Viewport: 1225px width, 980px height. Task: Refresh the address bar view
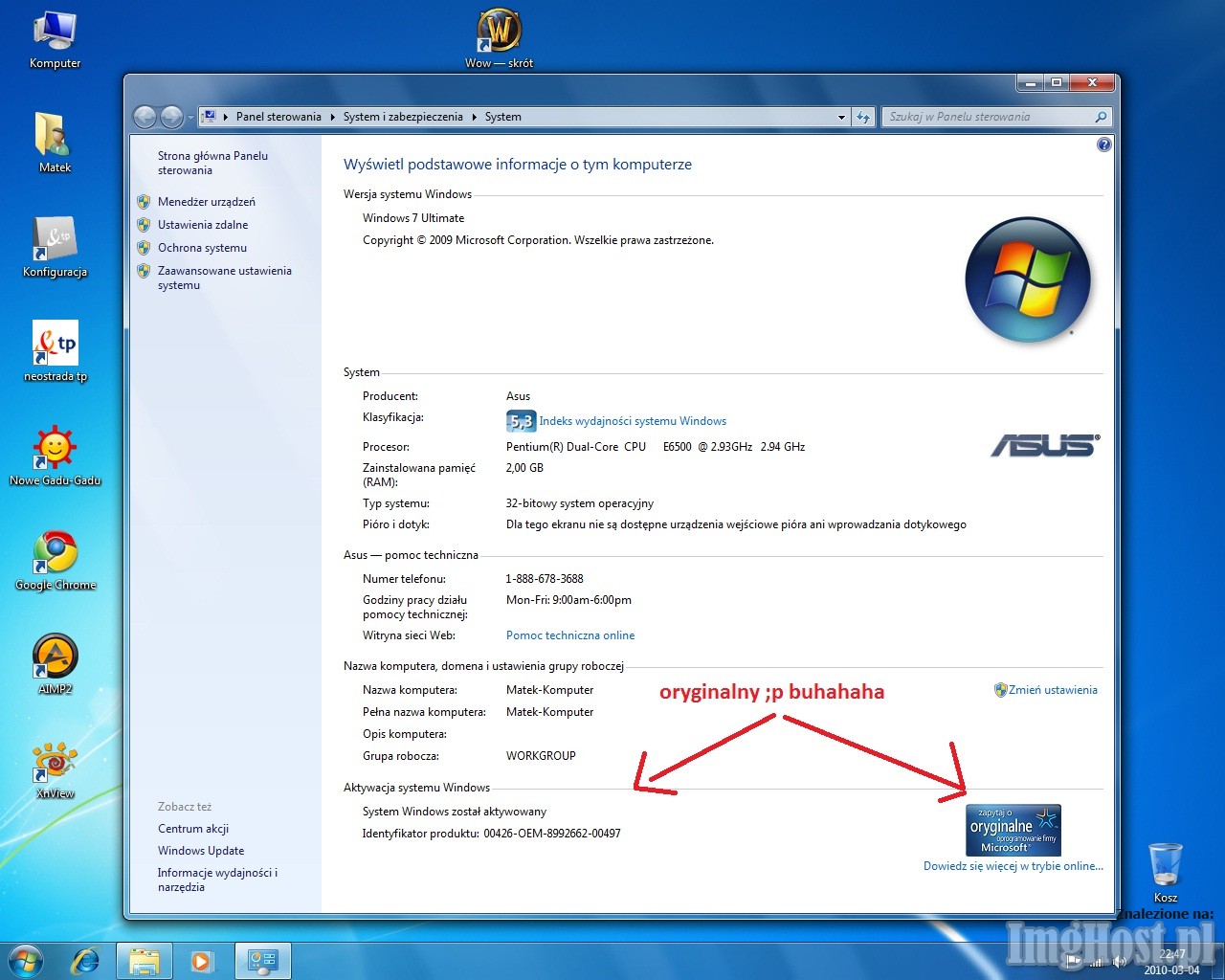pos(863,117)
